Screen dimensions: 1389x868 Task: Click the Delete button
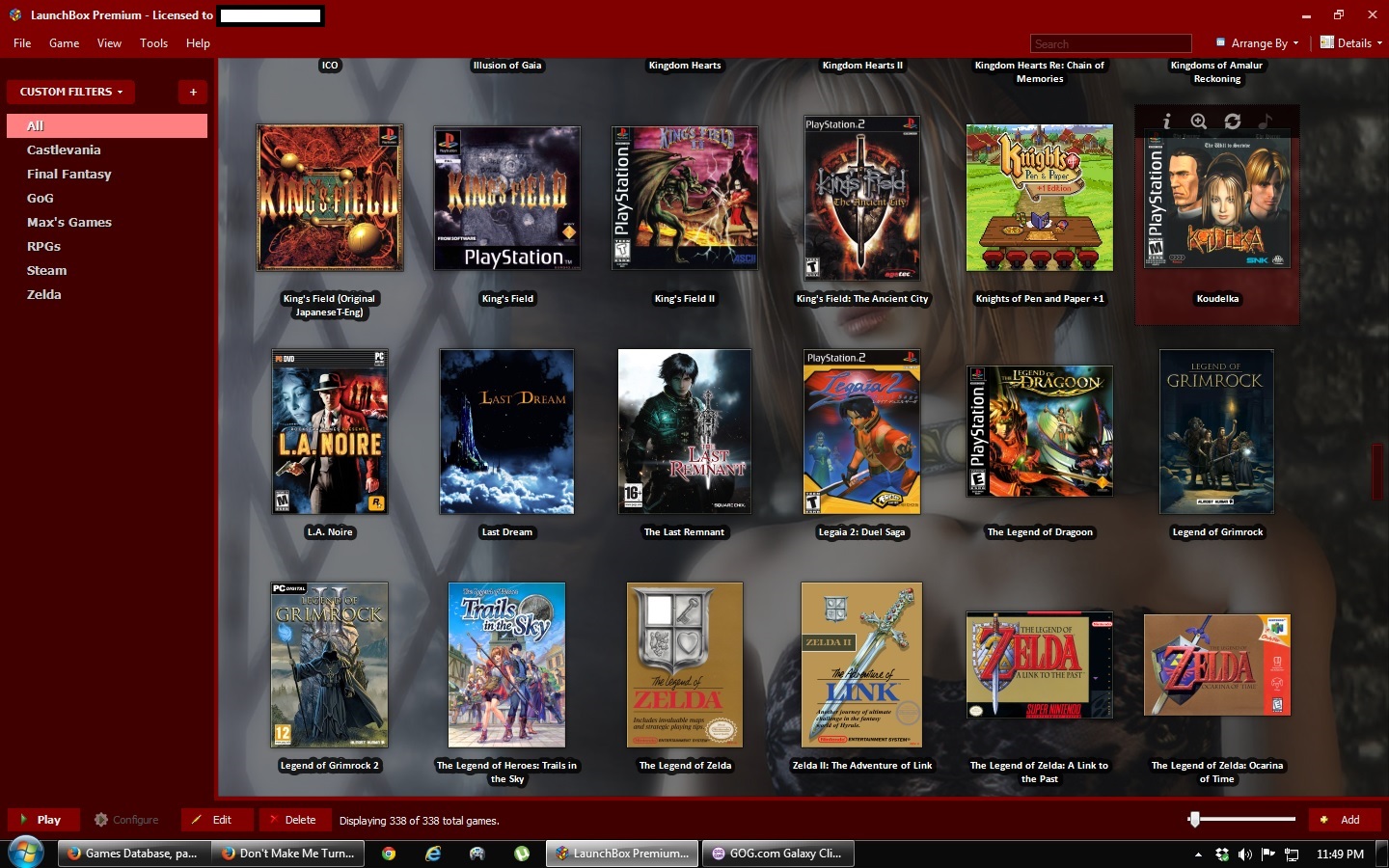click(294, 820)
